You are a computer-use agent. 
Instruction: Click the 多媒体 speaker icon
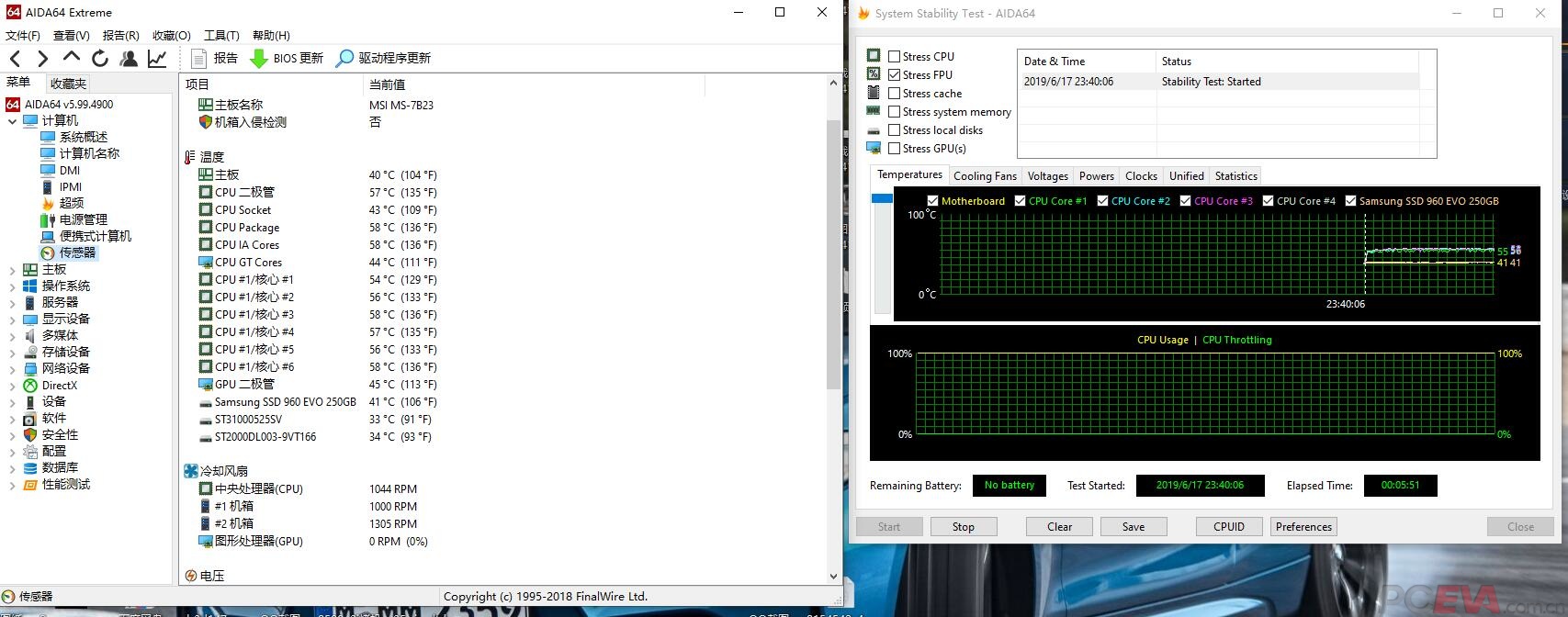30,335
